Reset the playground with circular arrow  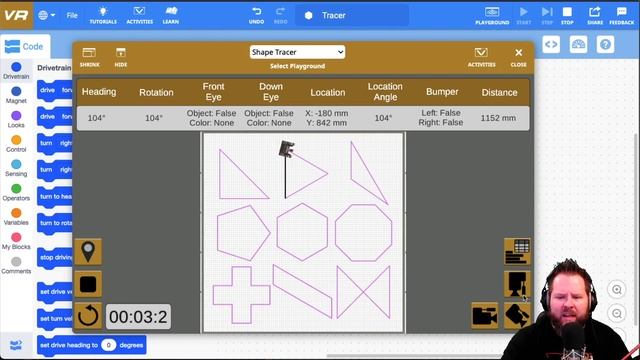[x=88, y=316]
